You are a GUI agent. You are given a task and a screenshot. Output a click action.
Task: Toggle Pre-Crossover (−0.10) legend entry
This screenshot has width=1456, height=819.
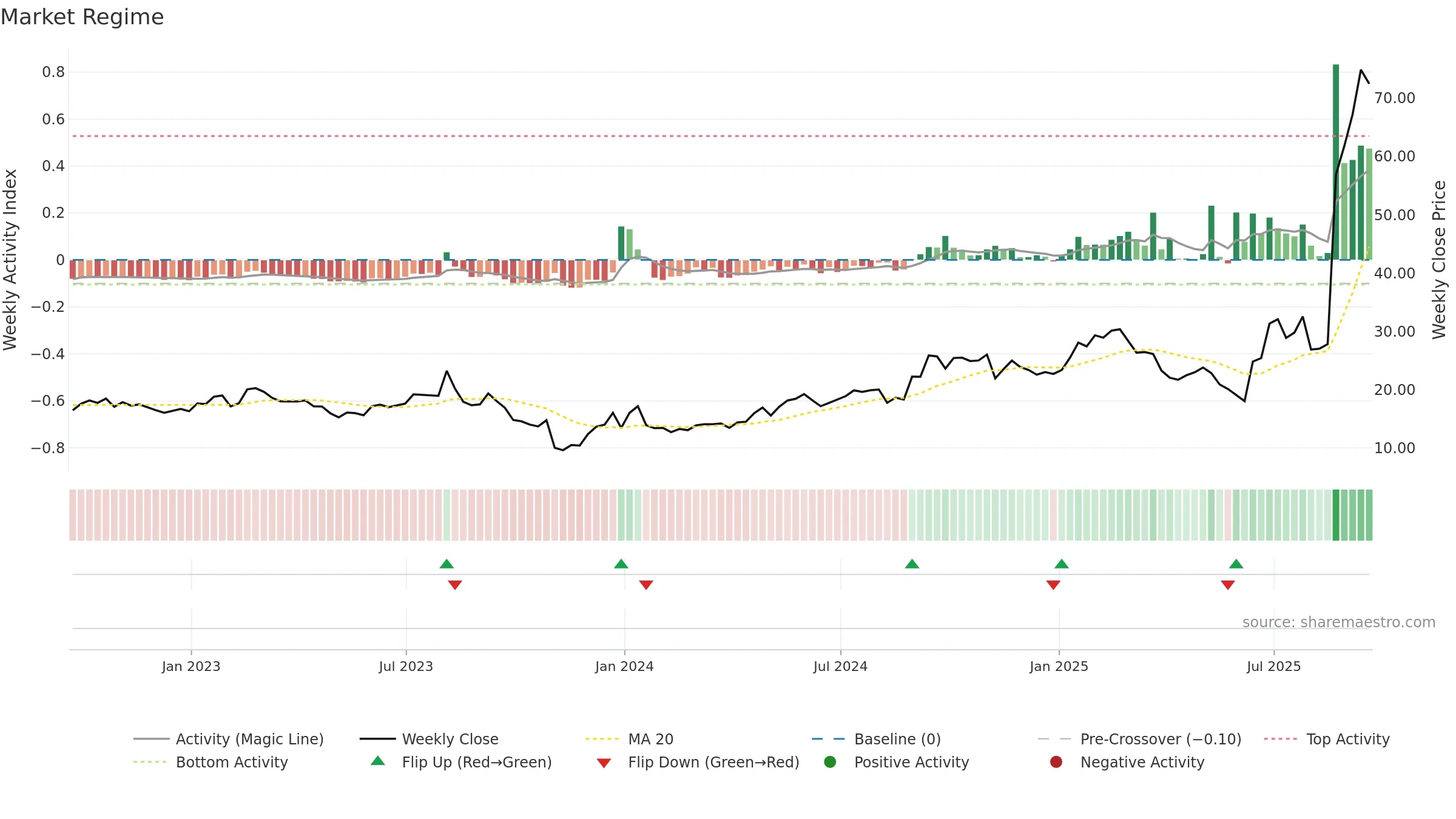tap(1140, 739)
